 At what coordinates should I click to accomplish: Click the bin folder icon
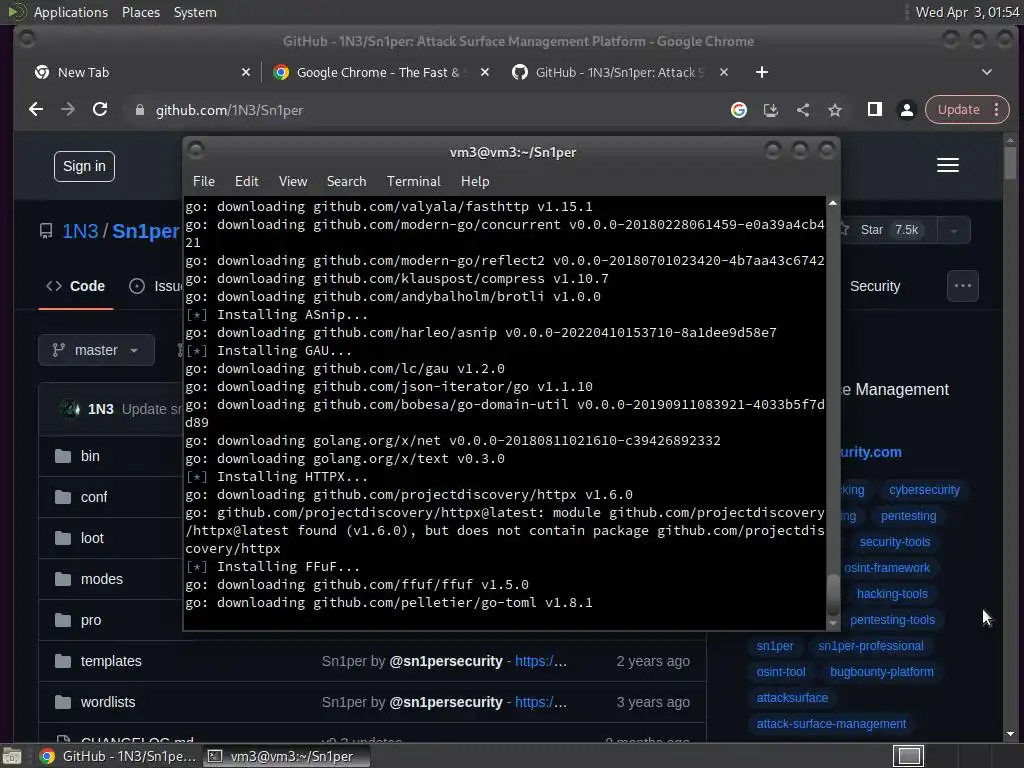point(63,456)
